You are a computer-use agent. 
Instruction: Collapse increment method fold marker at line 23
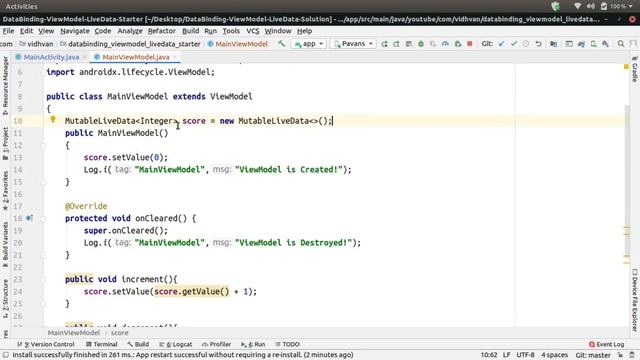43,280
